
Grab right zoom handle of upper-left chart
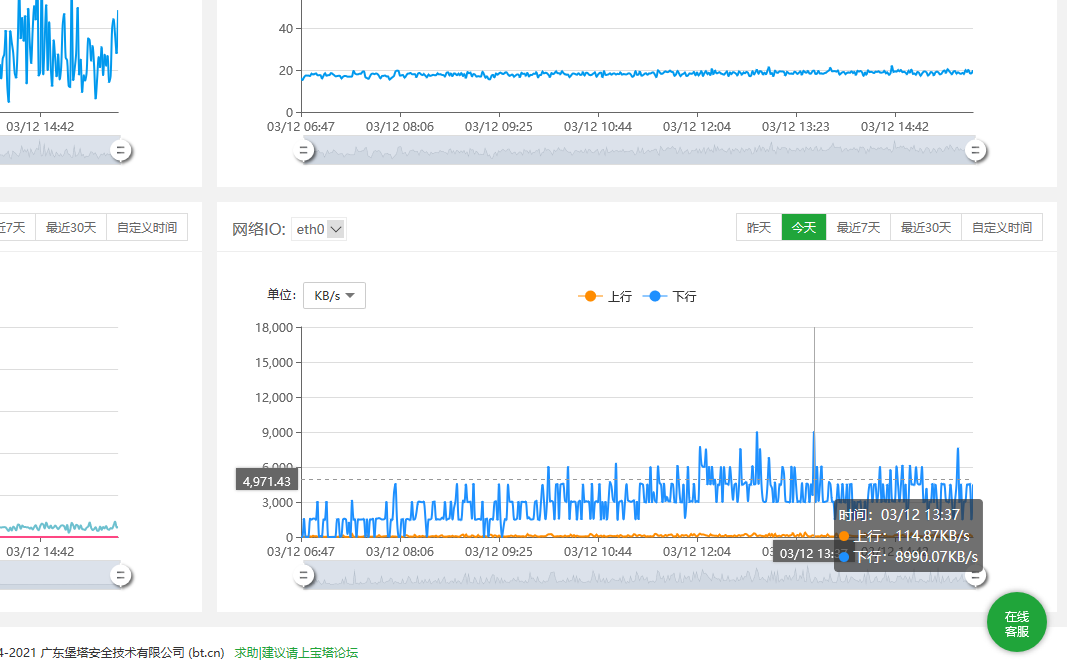120,150
